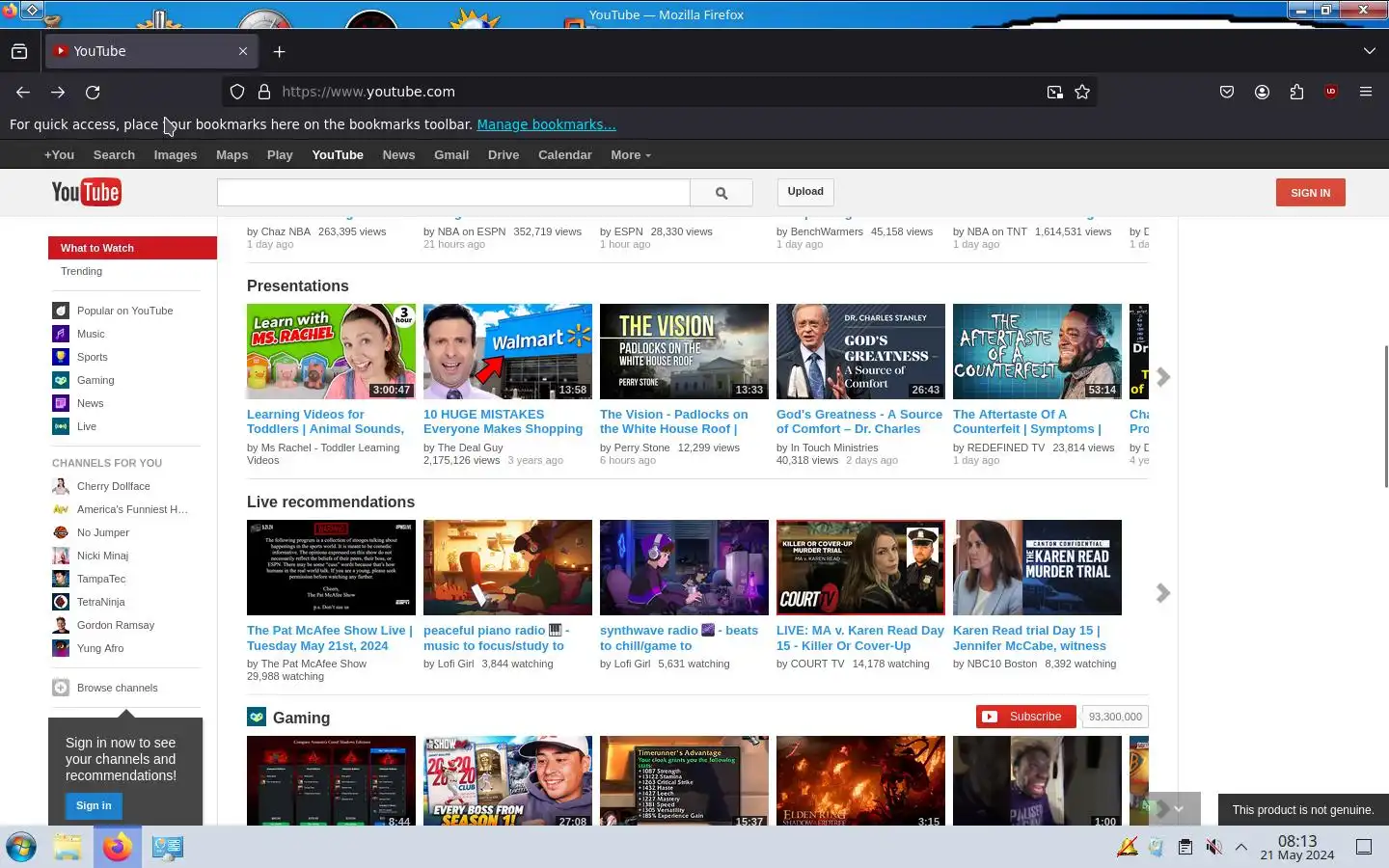This screenshot has height=868, width=1389.
Task: Click the Browse channels plus icon
Action: [61, 688]
